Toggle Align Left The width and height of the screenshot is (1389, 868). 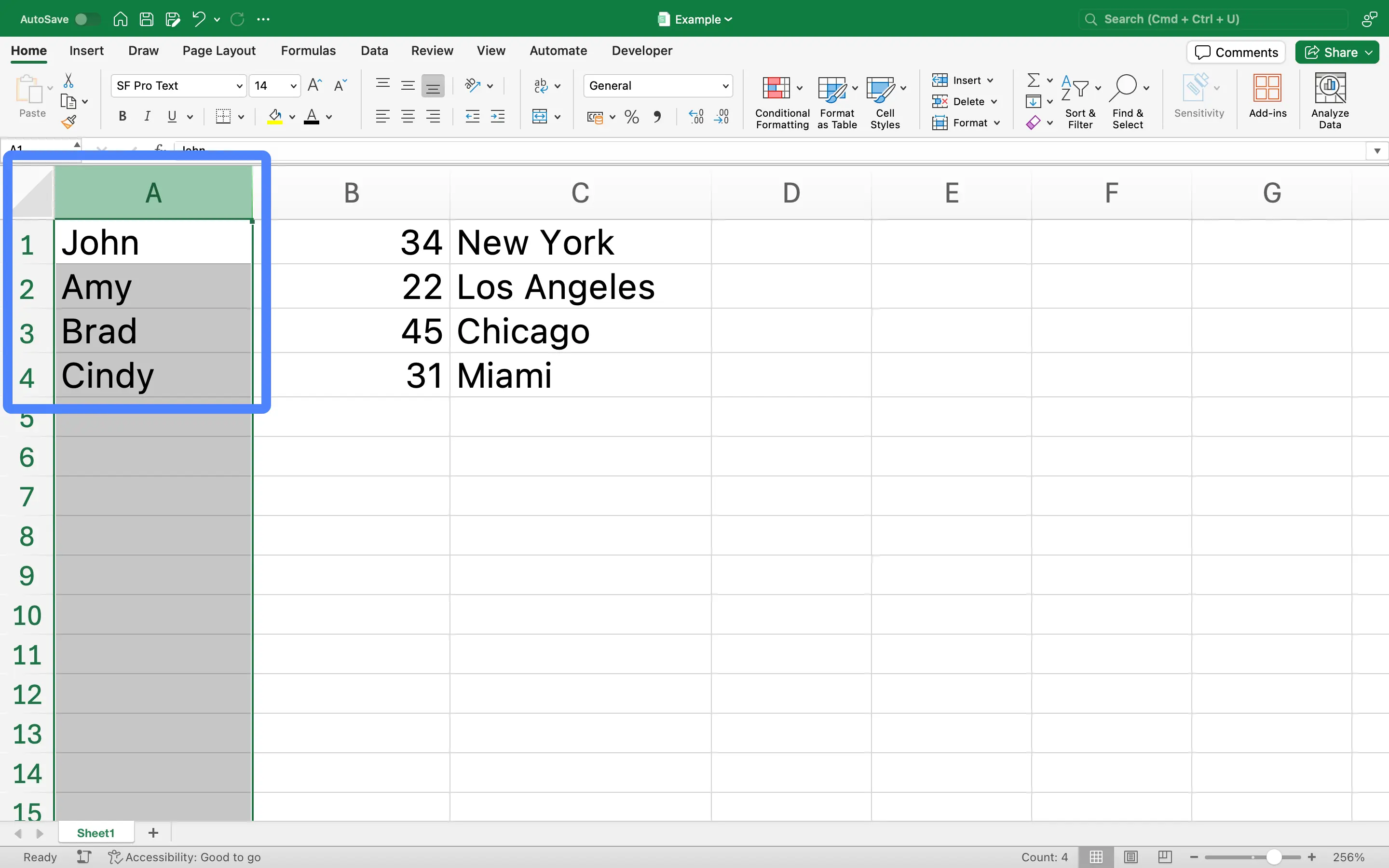pyautogui.click(x=383, y=117)
